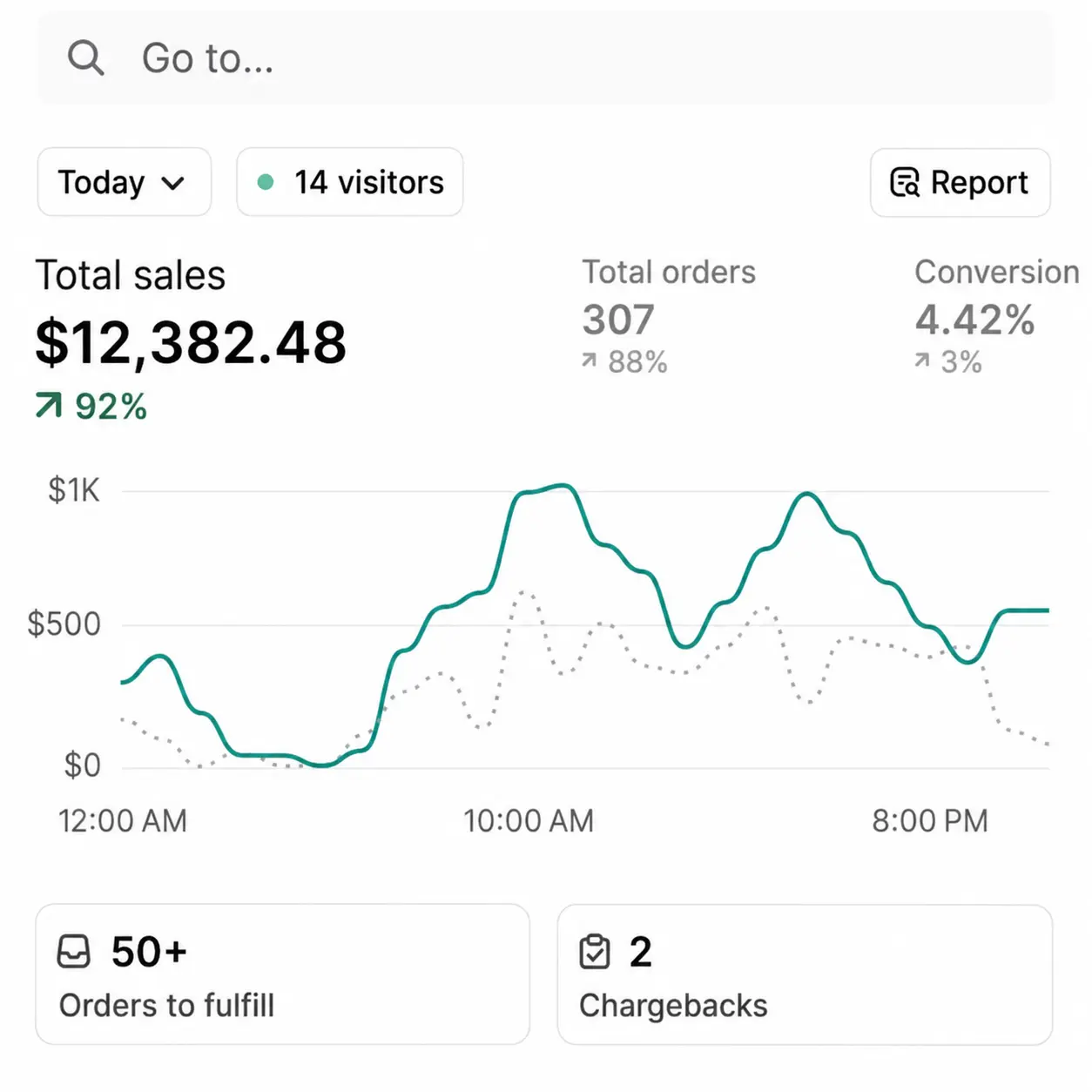The image size is (1092, 1092).
Task: Click the inbox tray icon on orders card
Action: [74, 952]
